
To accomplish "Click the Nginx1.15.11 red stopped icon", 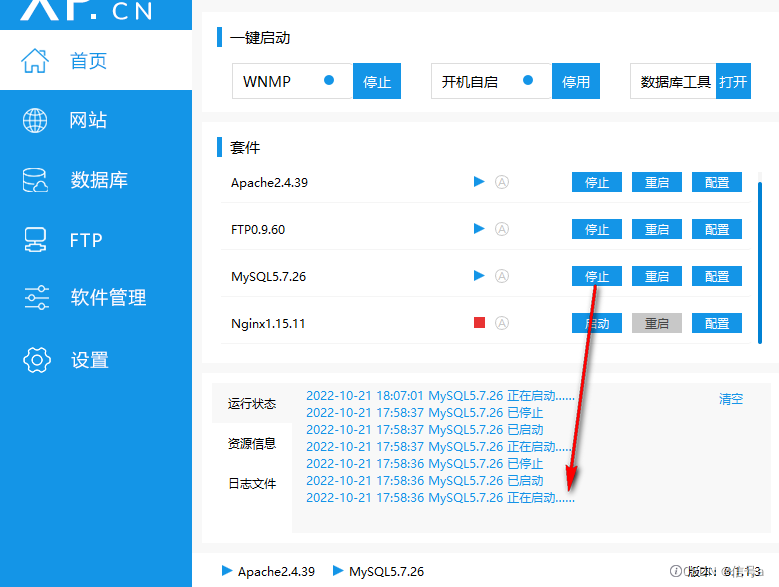I will coord(479,323).
